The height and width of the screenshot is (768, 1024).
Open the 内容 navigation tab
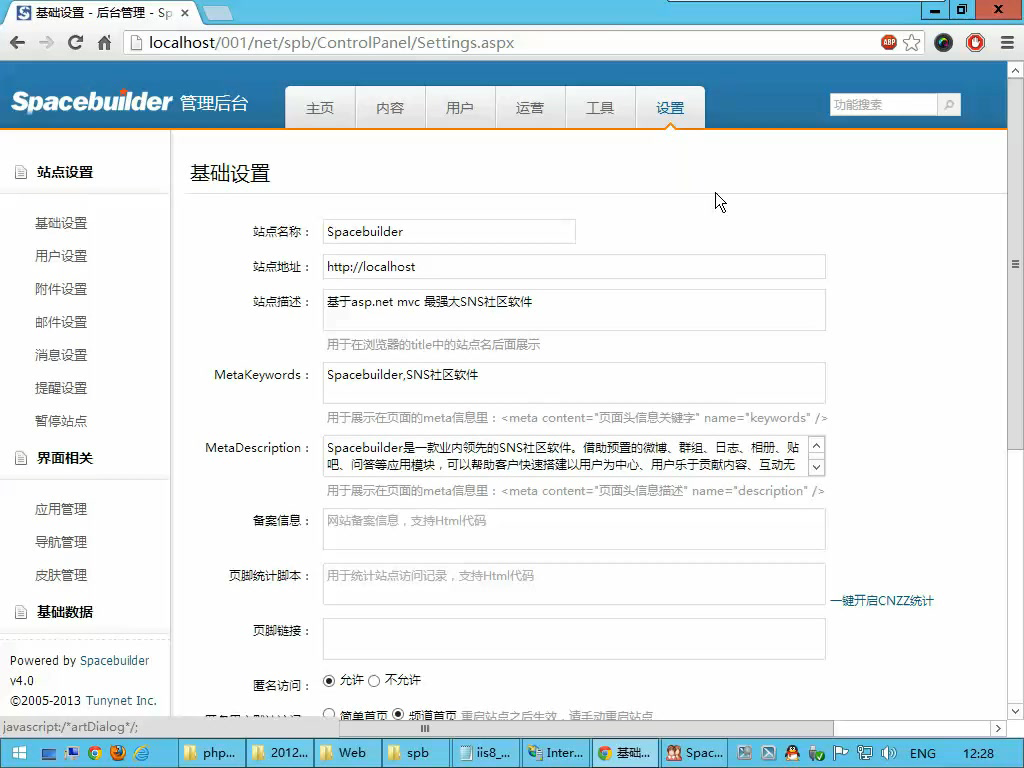[x=390, y=108]
